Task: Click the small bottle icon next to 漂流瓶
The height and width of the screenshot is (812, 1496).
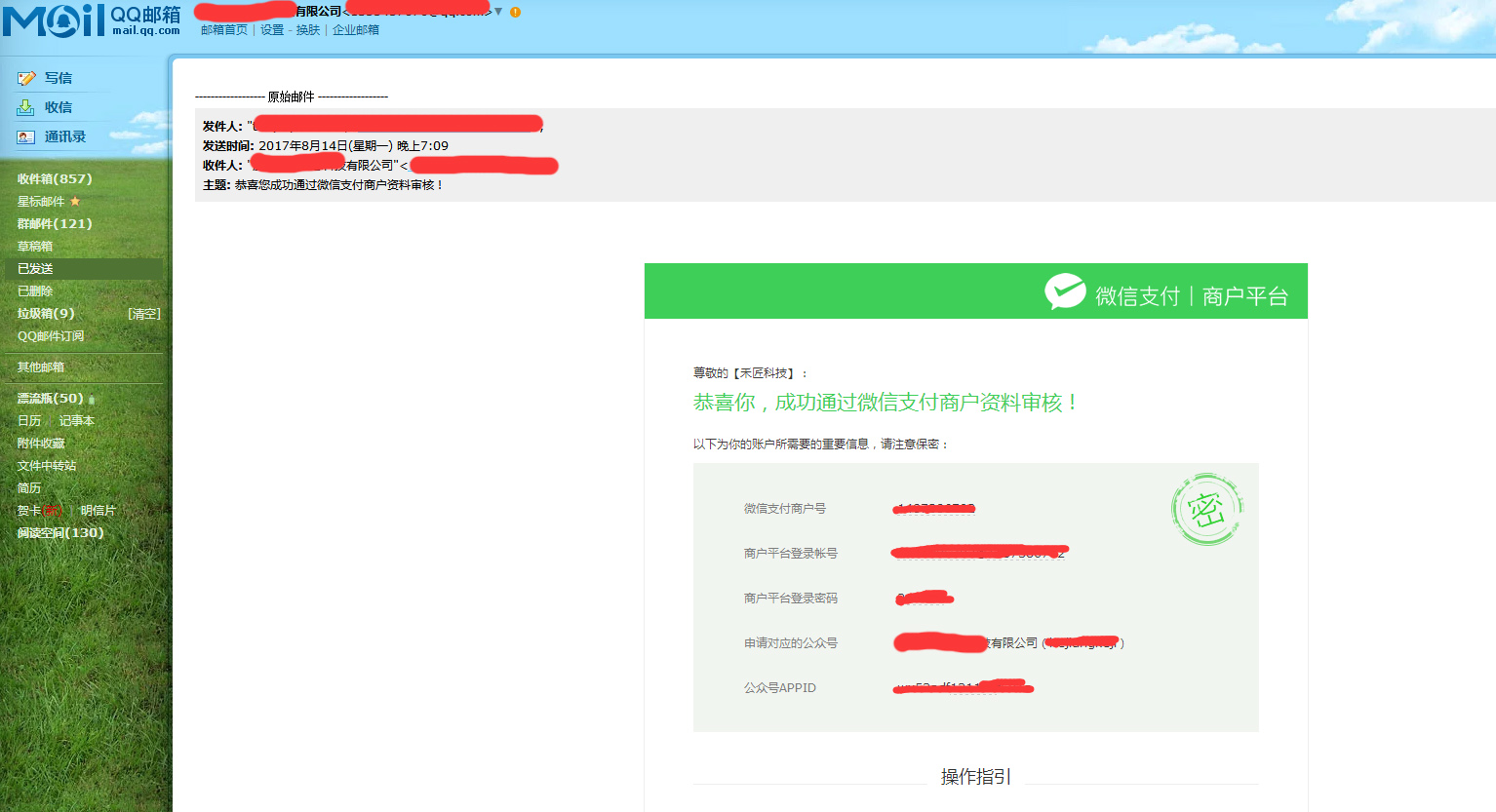Action: (x=92, y=400)
